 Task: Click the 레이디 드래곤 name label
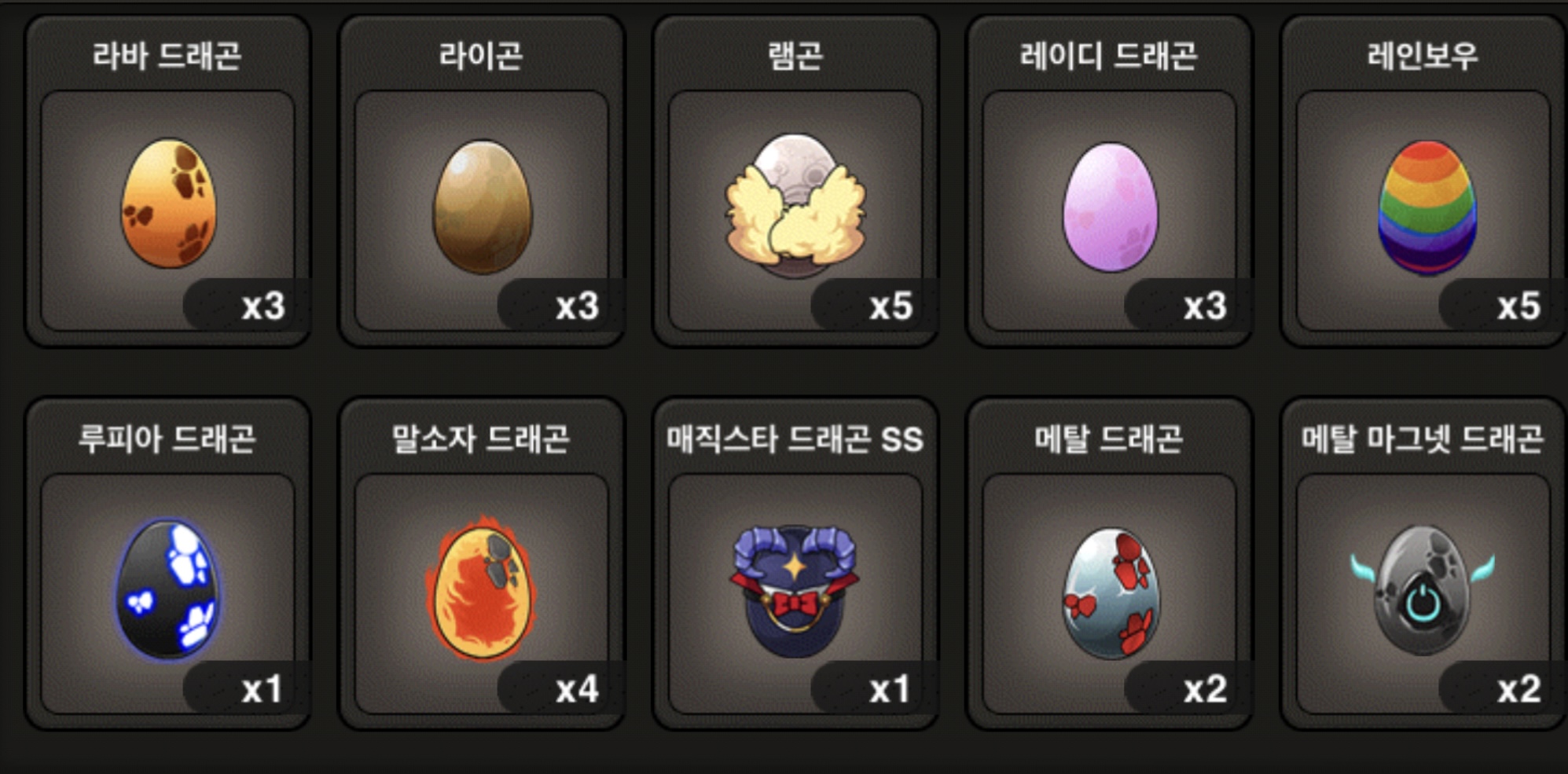[1109, 56]
